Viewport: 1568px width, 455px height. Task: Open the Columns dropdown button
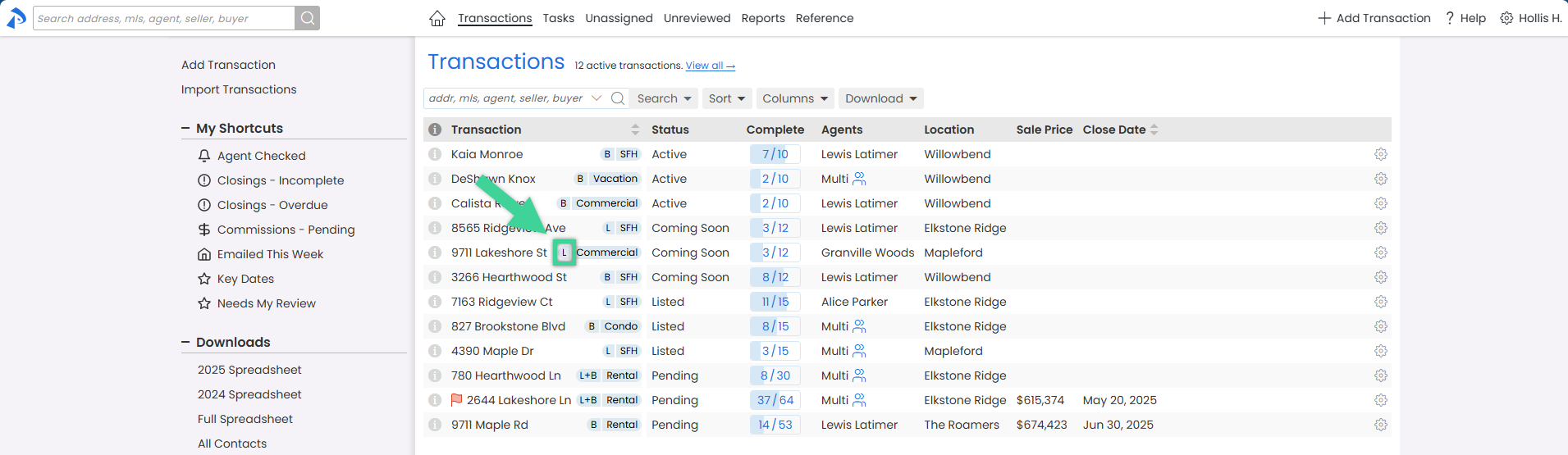[x=795, y=98]
